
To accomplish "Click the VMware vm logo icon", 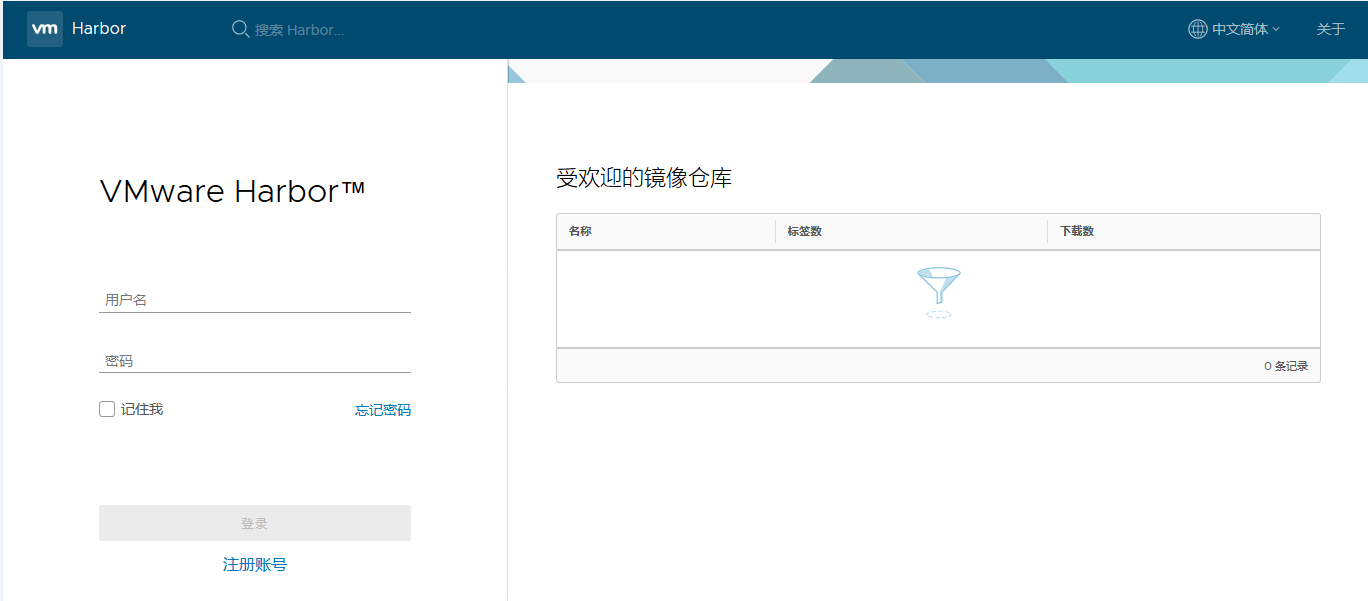I will [x=45, y=29].
